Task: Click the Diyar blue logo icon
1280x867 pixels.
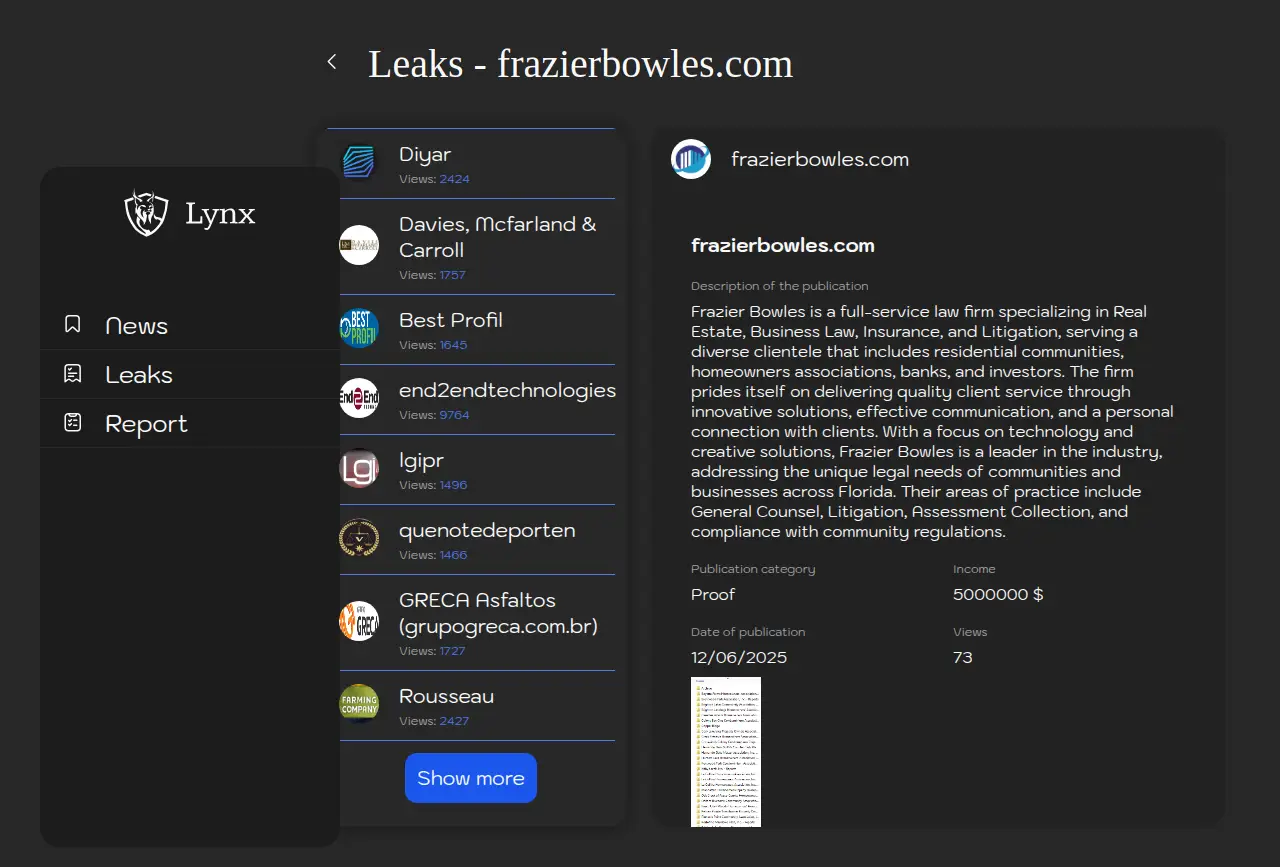Action: pyautogui.click(x=359, y=162)
